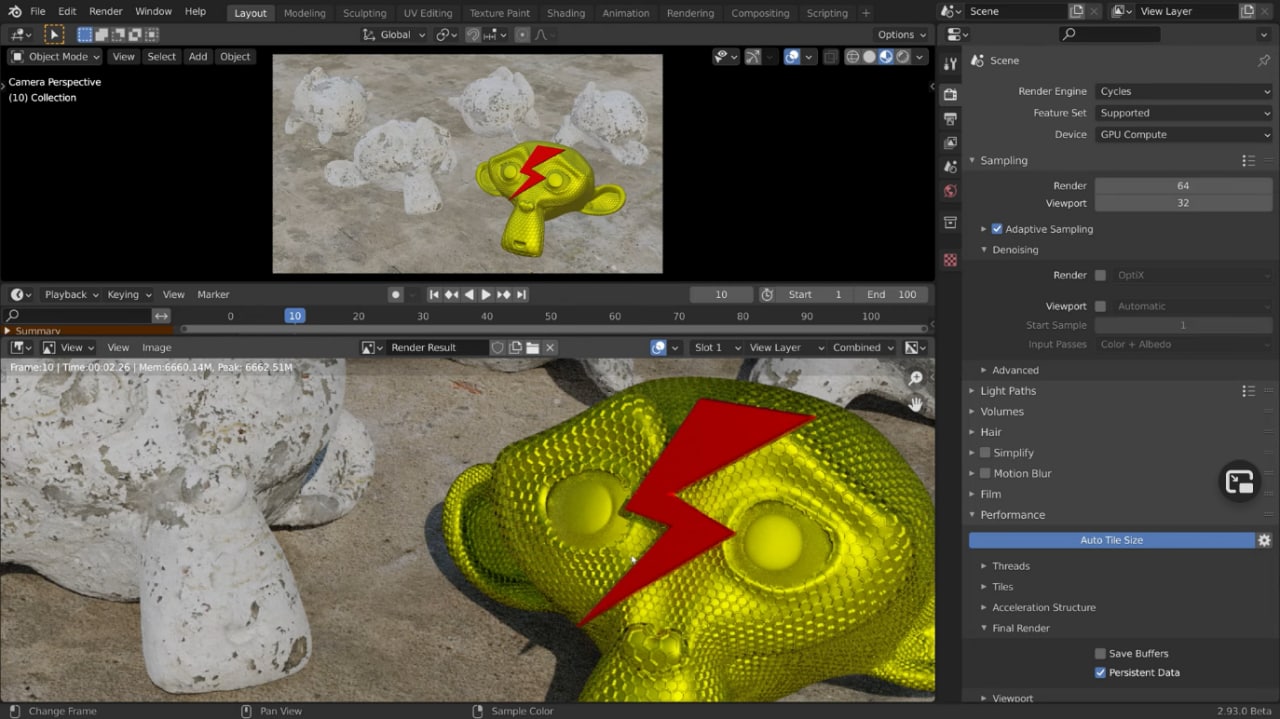Click the Auto Tile Size button
This screenshot has width=1280, height=719.
[1111, 540]
